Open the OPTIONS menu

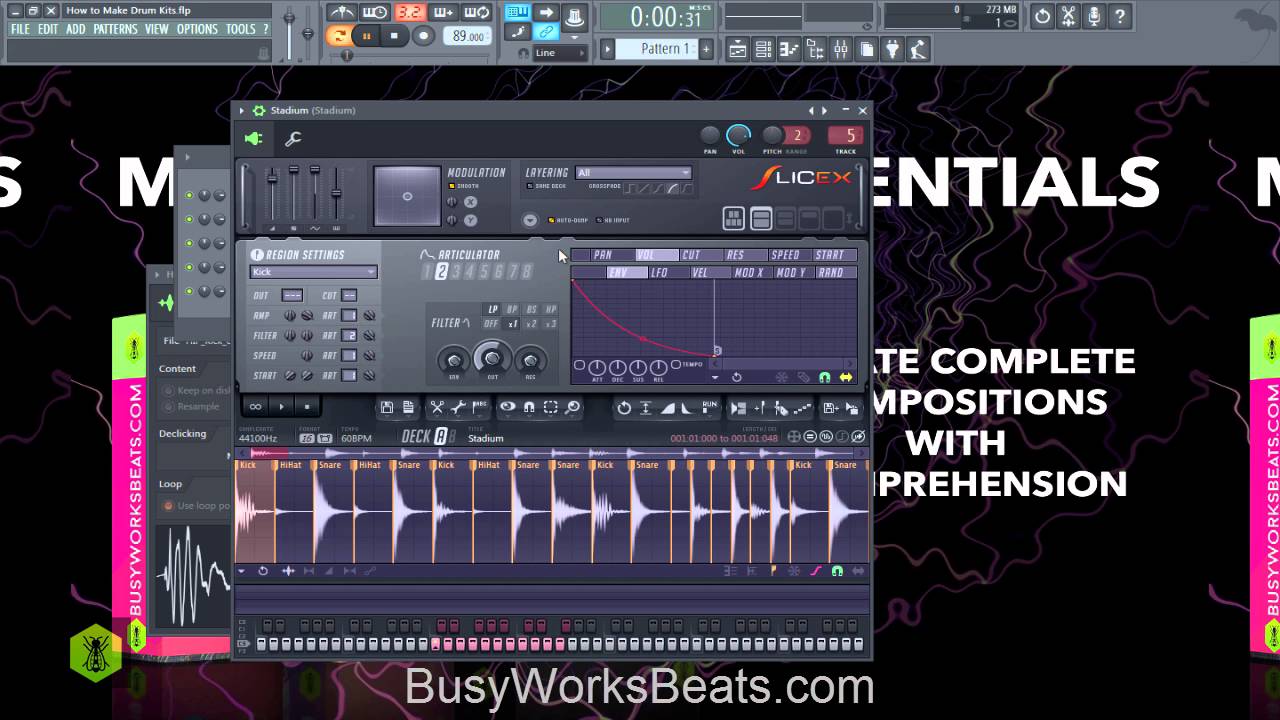(x=197, y=29)
